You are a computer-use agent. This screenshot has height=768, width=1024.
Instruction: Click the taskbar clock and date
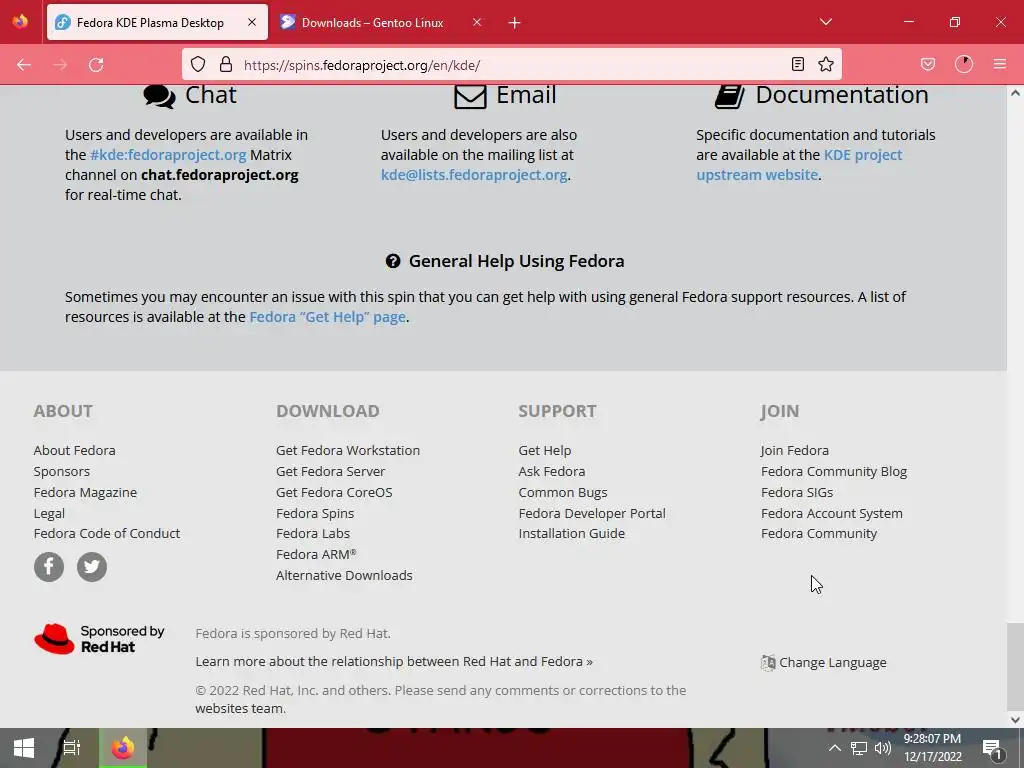point(932,748)
